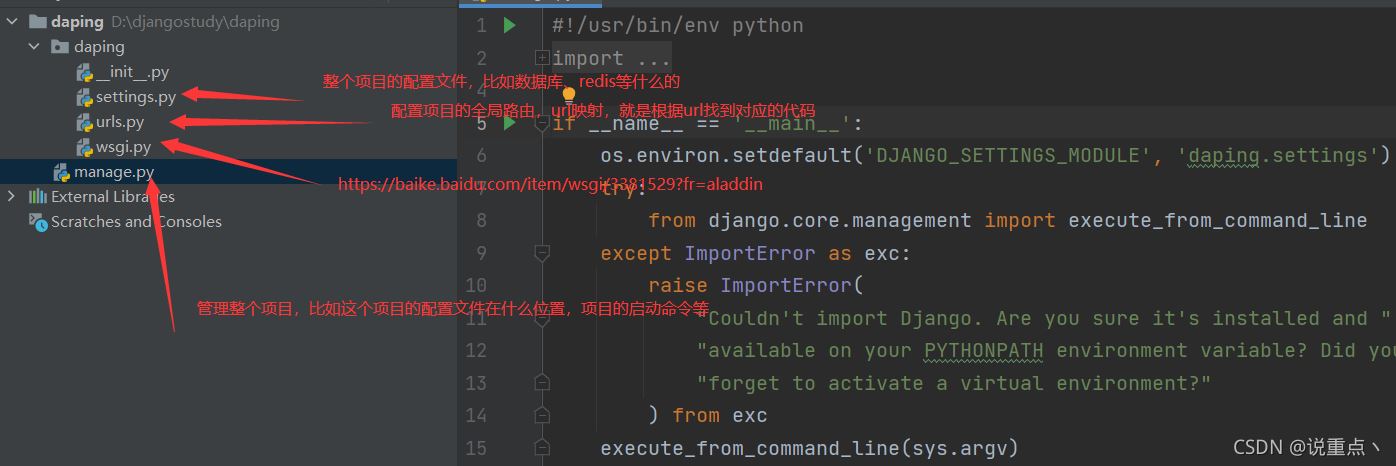Click the run arrow beside line 5
Viewport: 1396px width, 466px height.
509,123
